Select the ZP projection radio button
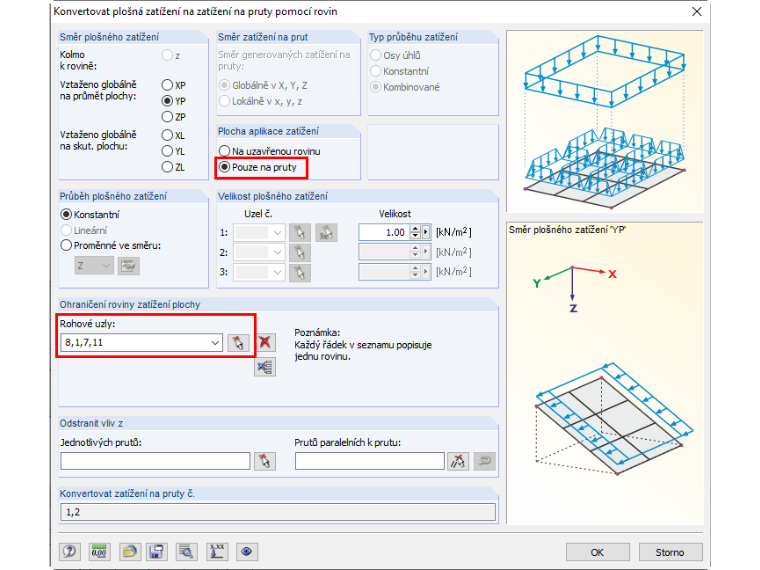 tap(167, 117)
